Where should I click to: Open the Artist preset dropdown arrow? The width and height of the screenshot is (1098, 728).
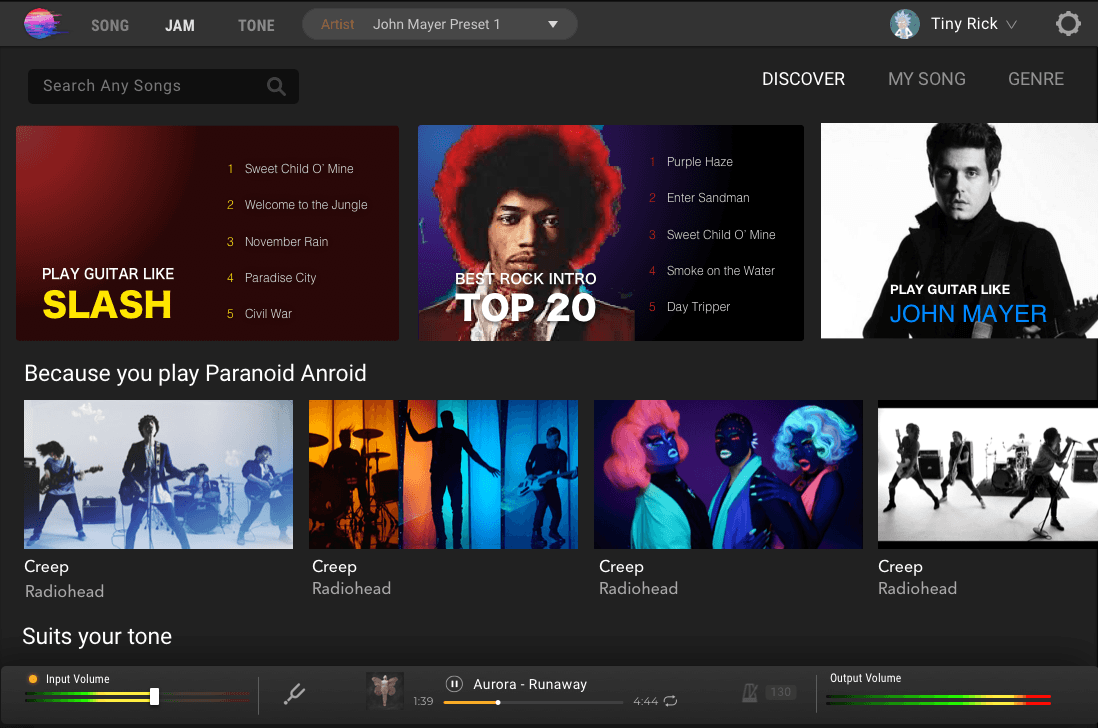coord(553,24)
